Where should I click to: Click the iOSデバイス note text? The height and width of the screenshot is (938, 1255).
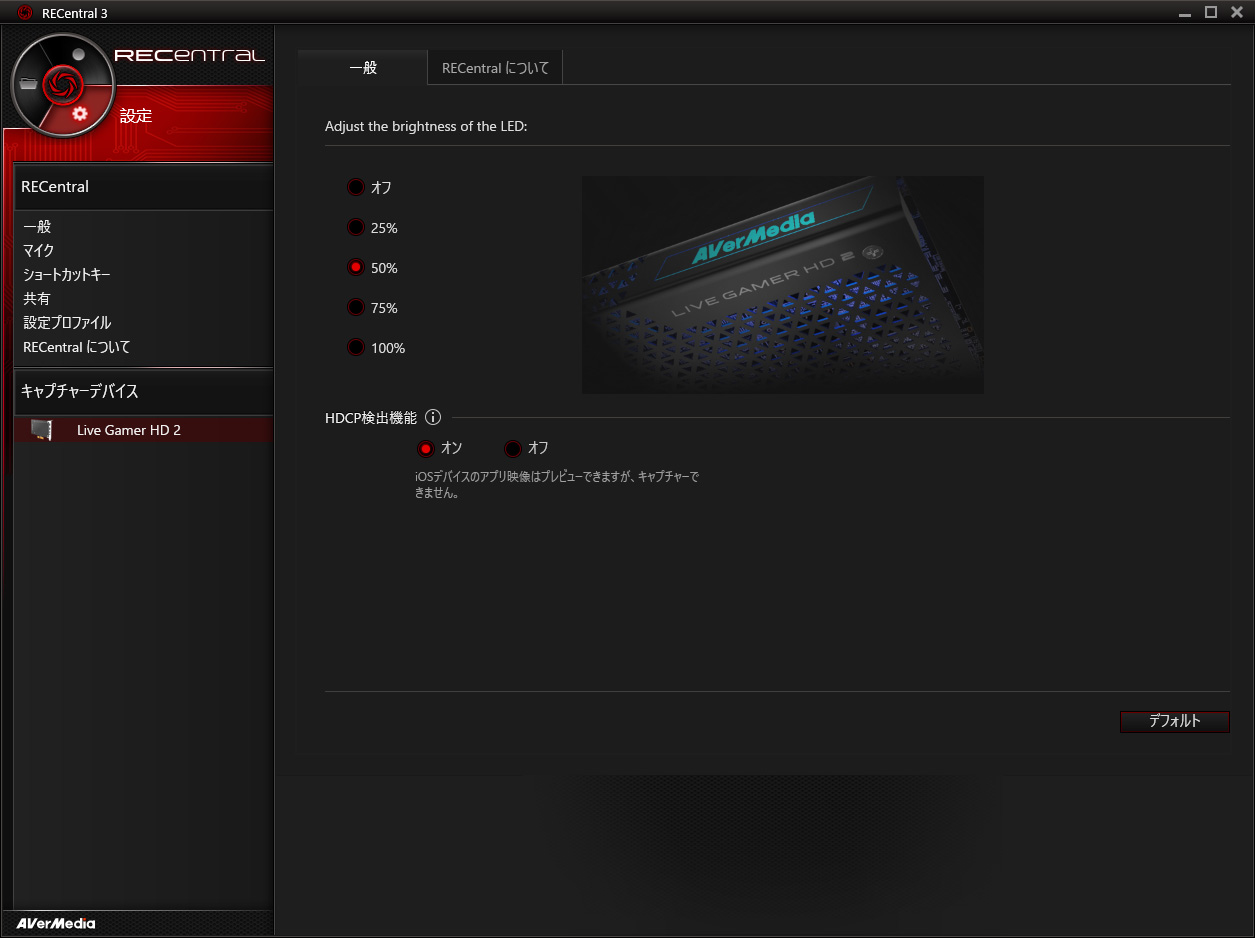556,485
